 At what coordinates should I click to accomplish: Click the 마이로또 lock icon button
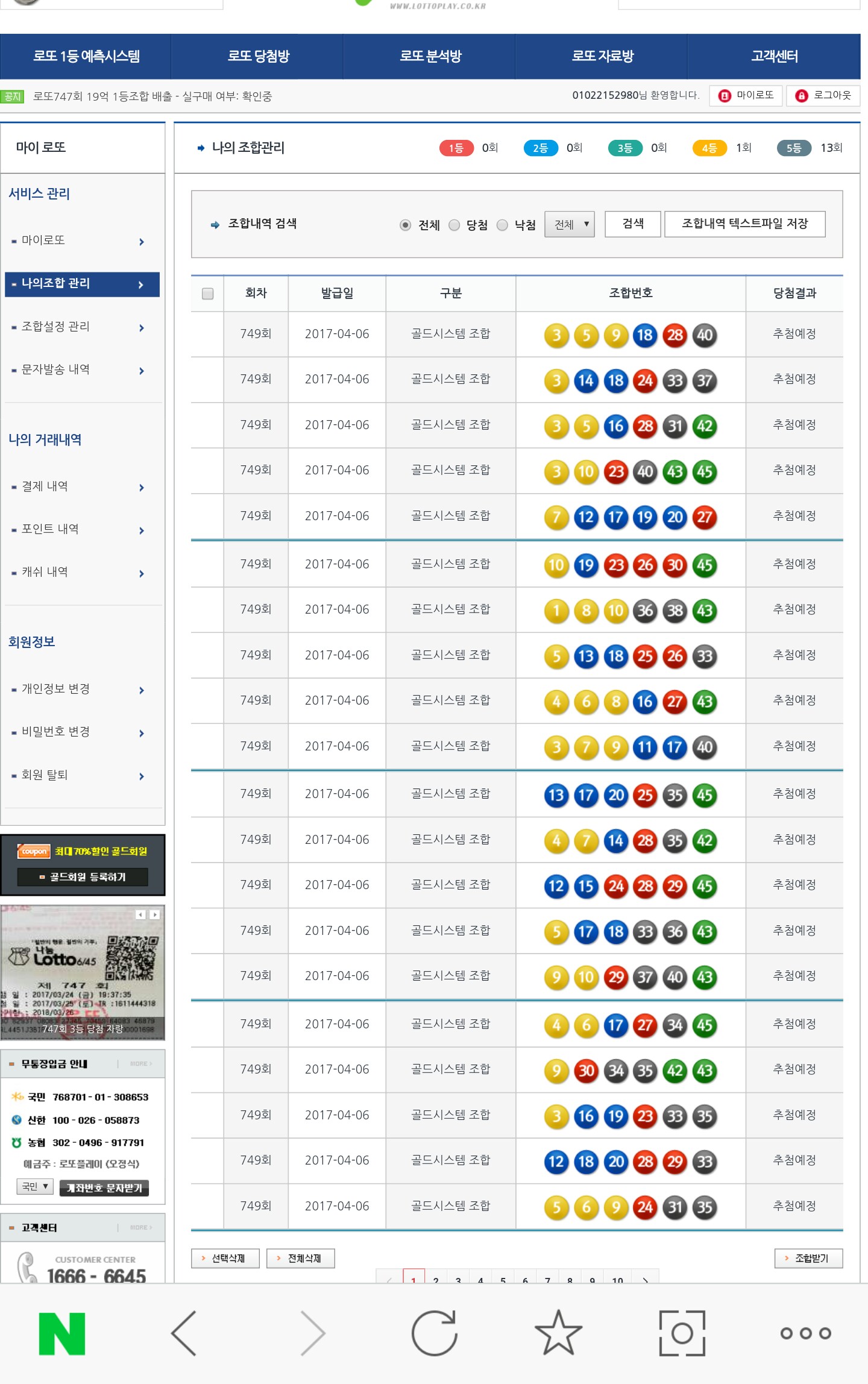tap(746, 96)
